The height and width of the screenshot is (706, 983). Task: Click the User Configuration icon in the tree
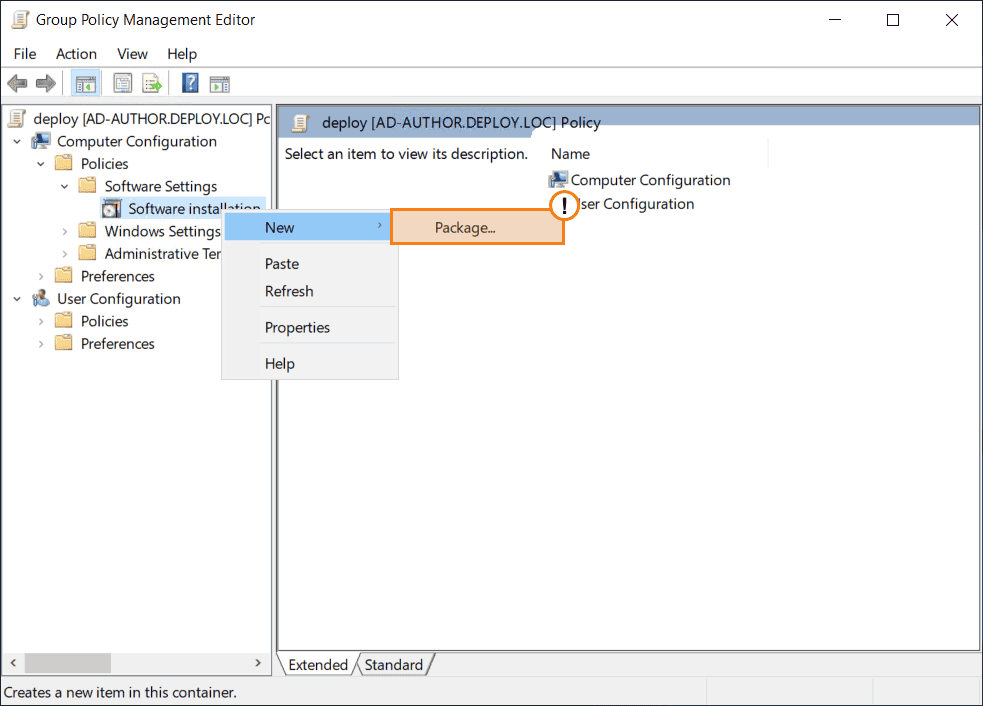41,298
